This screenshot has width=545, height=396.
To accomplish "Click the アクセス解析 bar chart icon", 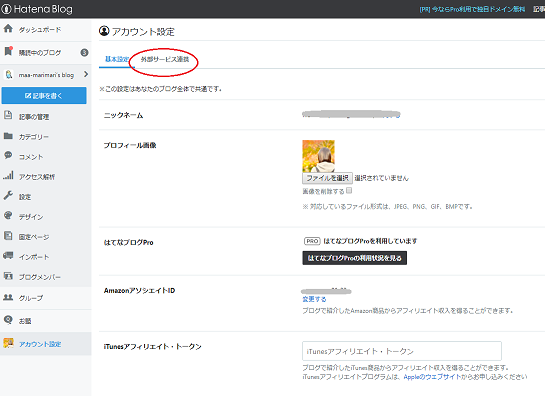I will (x=8, y=175).
